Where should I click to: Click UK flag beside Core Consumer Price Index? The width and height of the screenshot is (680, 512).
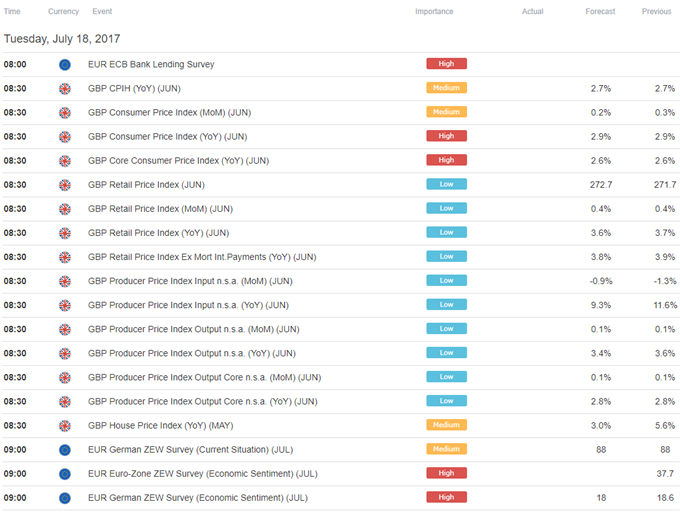(65, 161)
